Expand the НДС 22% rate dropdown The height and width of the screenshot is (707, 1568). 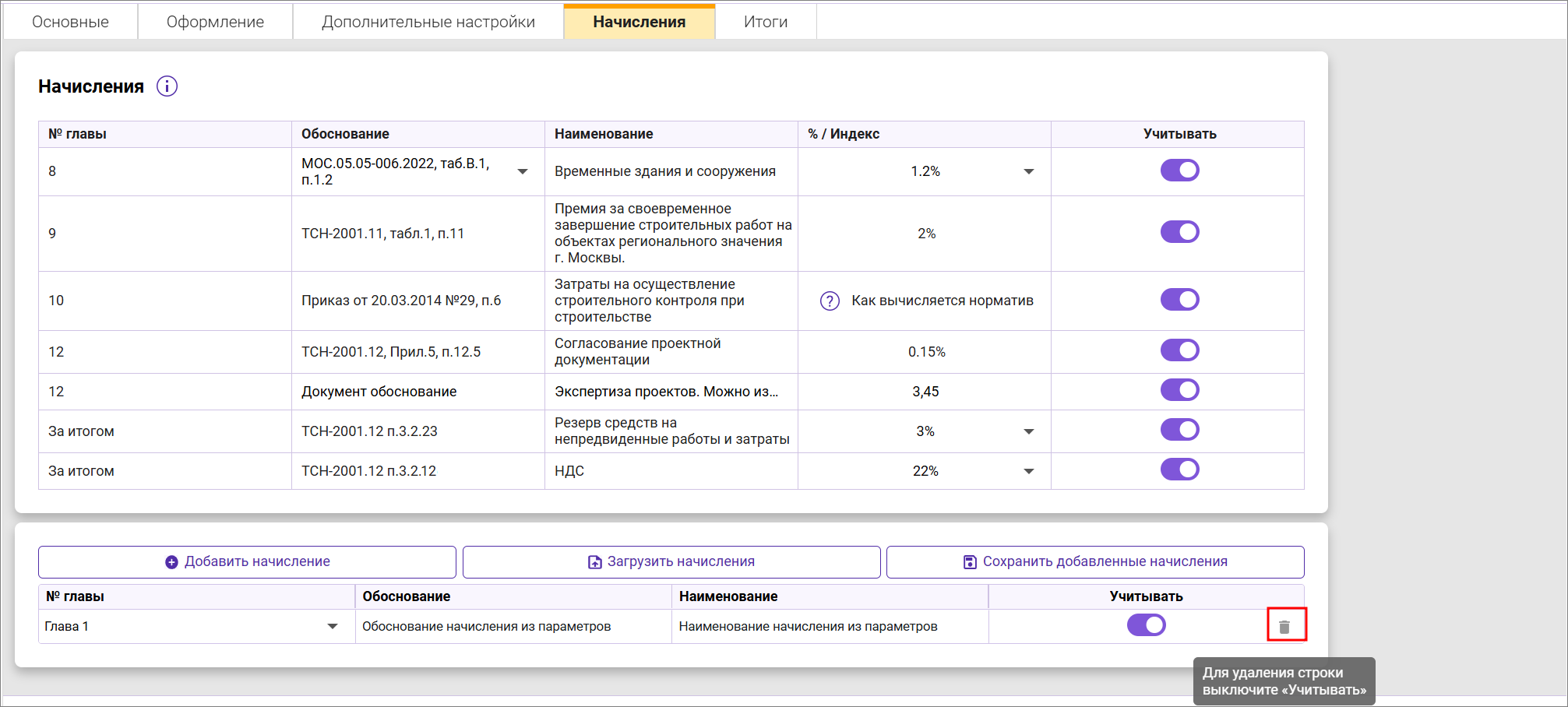[1028, 471]
